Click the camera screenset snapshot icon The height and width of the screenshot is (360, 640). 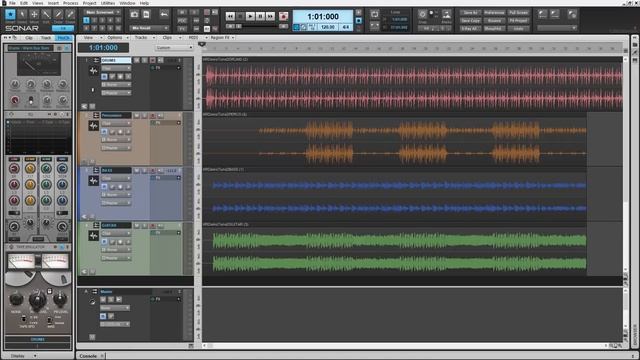pos(134,14)
